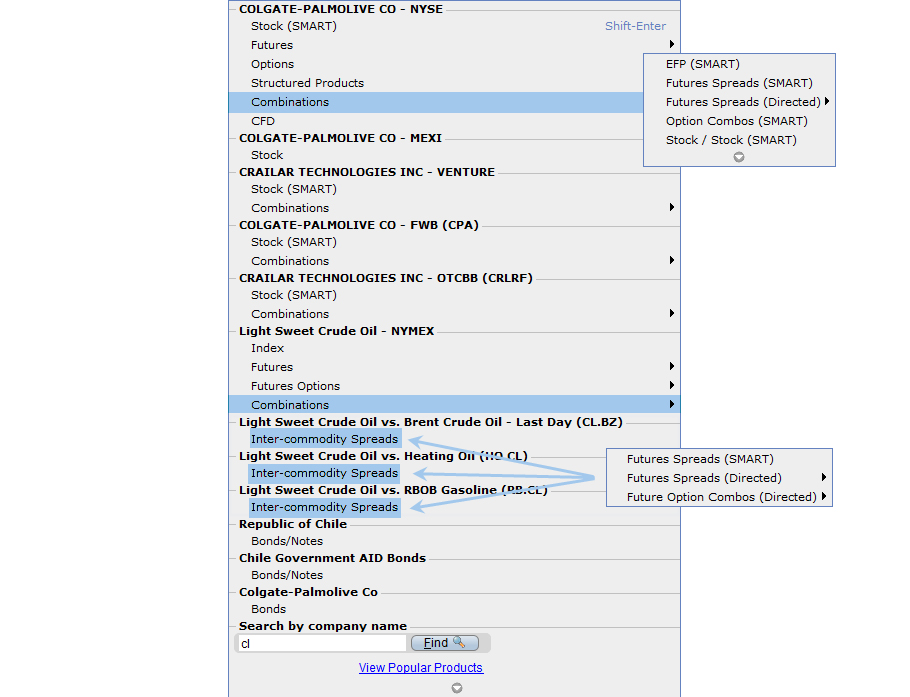Expand highlighted Combinations arrow under Light Sweet Crude Oil
The width and height of the screenshot is (910, 697).
tap(671, 404)
